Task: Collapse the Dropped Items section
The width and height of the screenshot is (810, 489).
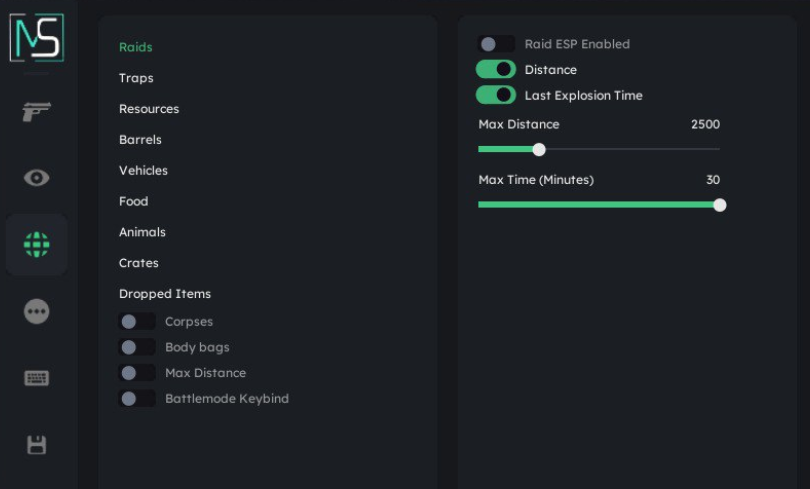Action: [x=165, y=294]
